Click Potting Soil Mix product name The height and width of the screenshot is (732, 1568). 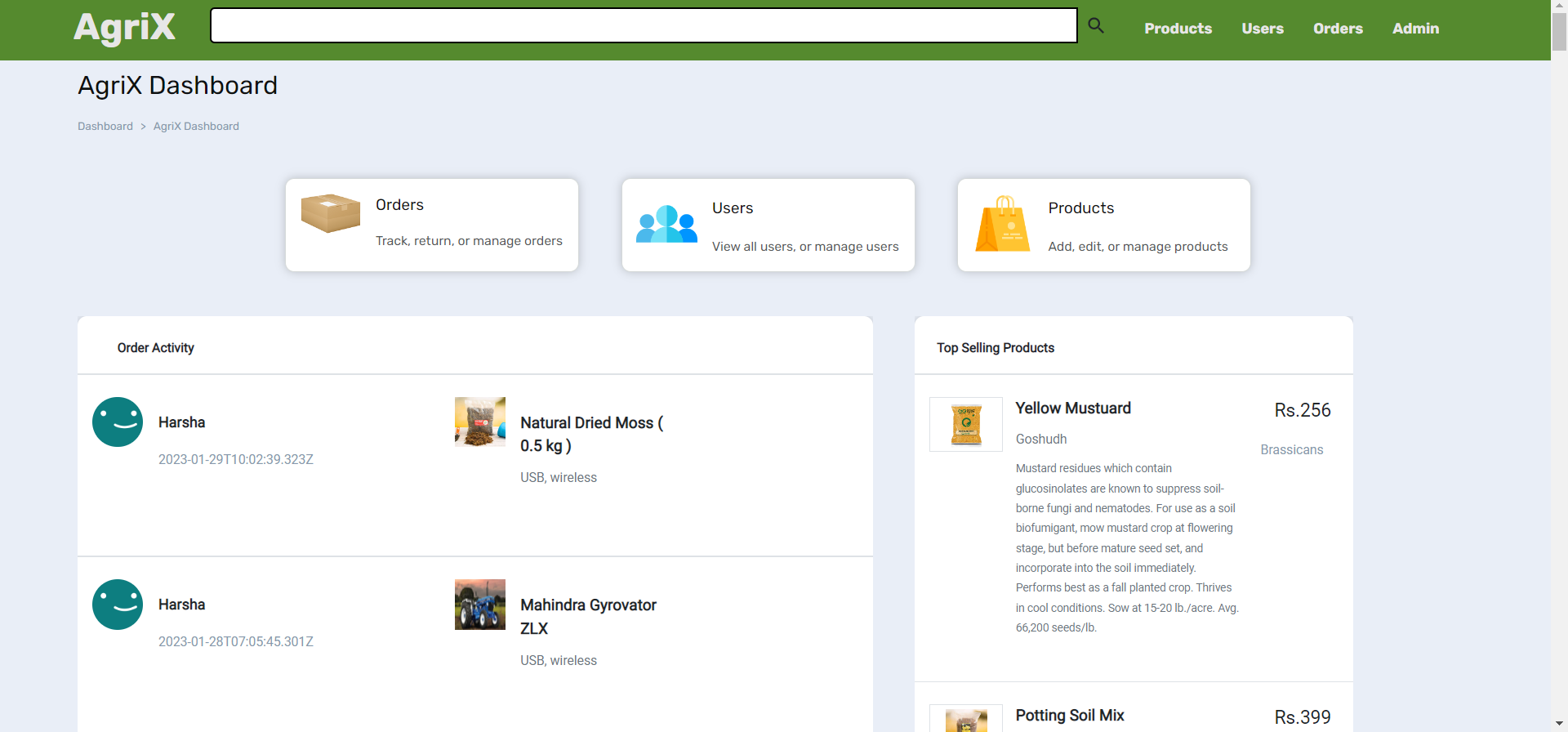tap(1070, 716)
